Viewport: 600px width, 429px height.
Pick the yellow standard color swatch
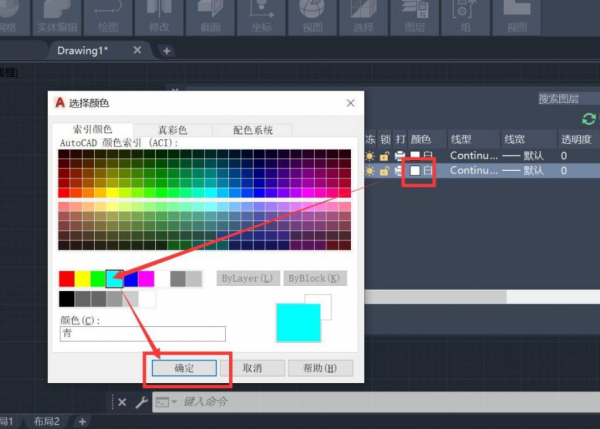[x=82, y=279]
